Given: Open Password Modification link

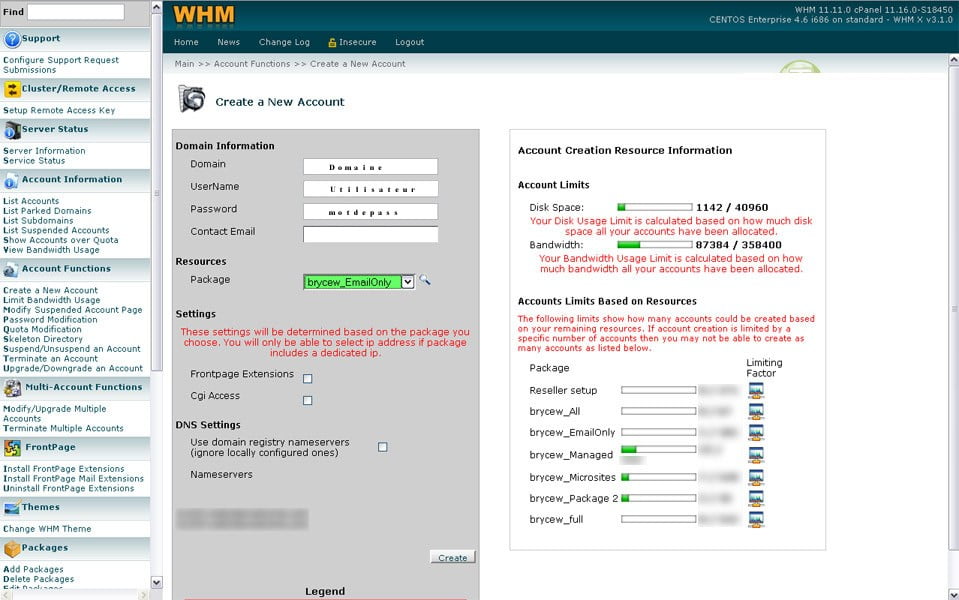Looking at the screenshot, I should (x=50, y=319).
